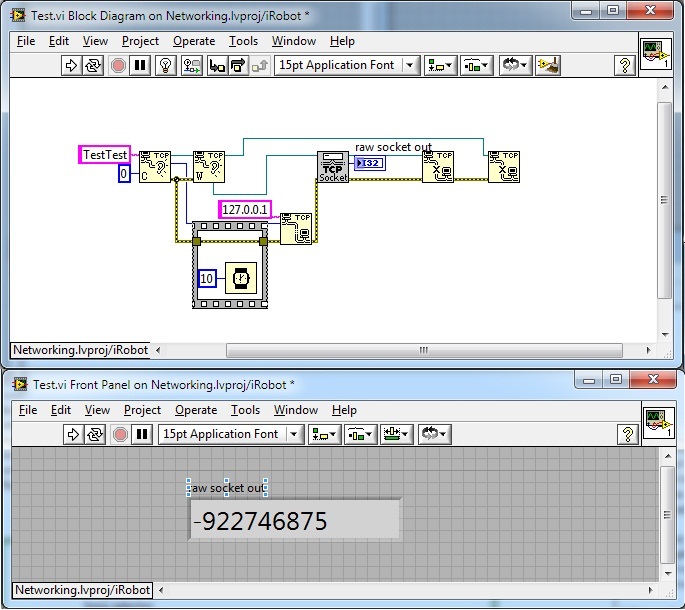685x610 pixels.
Task: Click Block Diagram horizontal scrollbar thumb
Action: (424, 350)
